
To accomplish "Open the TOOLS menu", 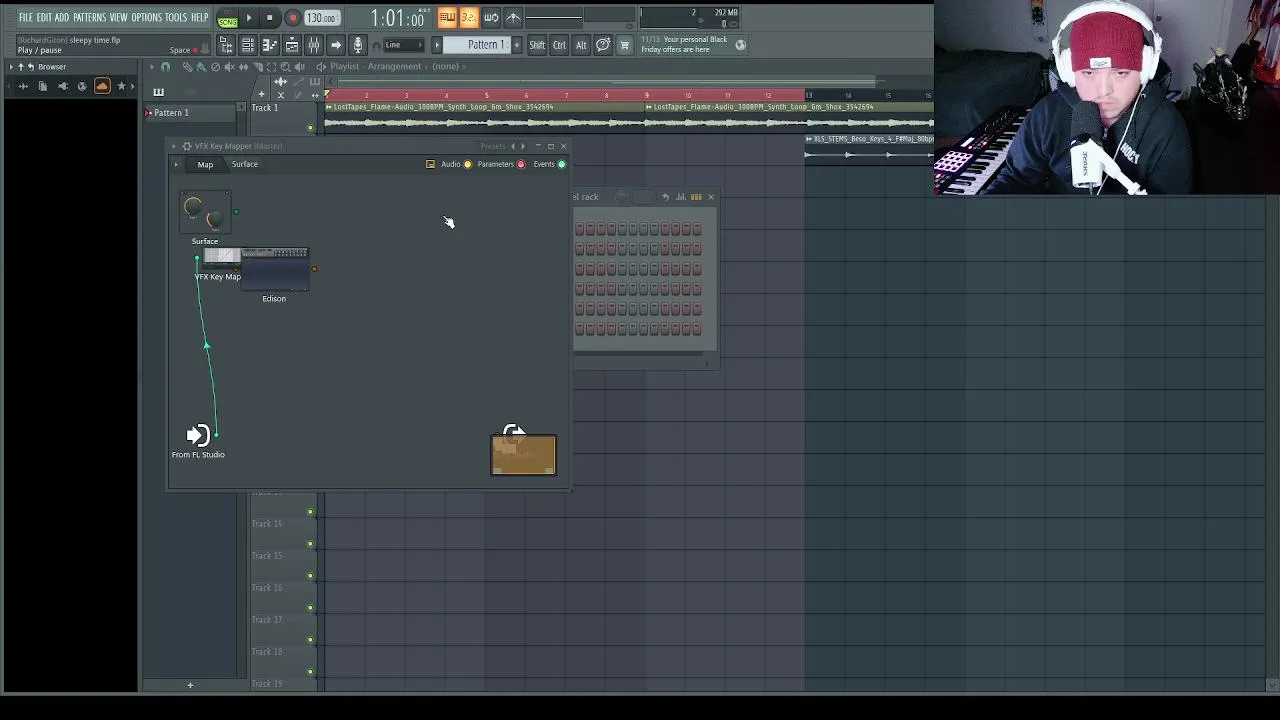I will (x=176, y=18).
